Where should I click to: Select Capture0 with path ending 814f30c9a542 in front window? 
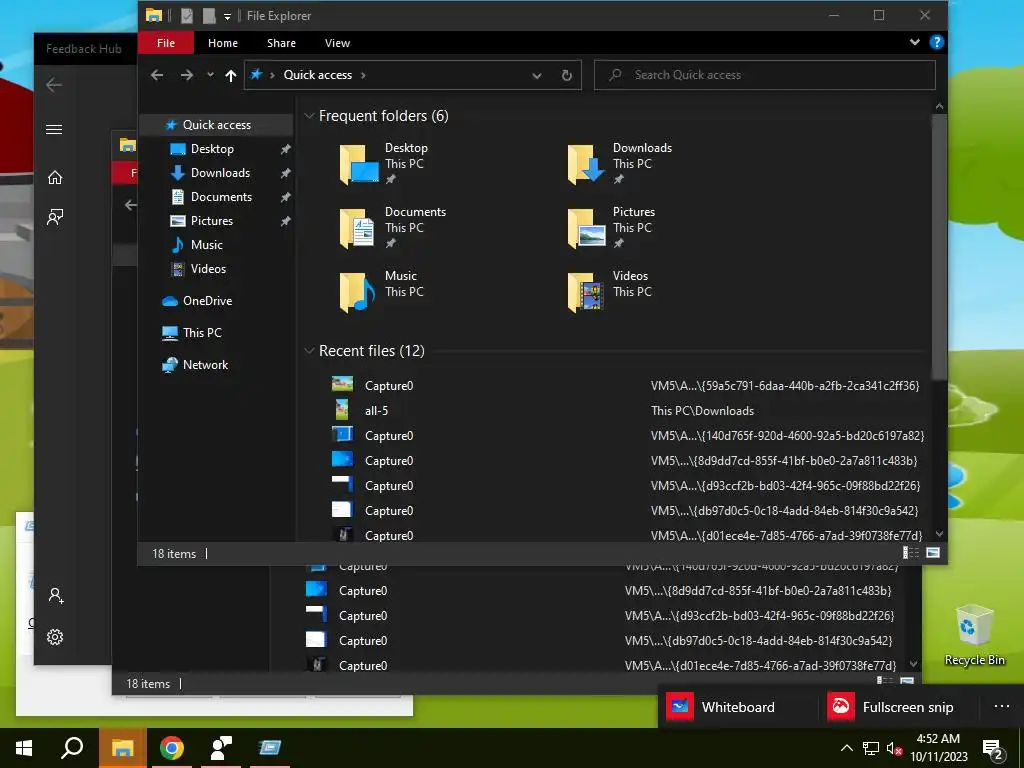(x=627, y=511)
